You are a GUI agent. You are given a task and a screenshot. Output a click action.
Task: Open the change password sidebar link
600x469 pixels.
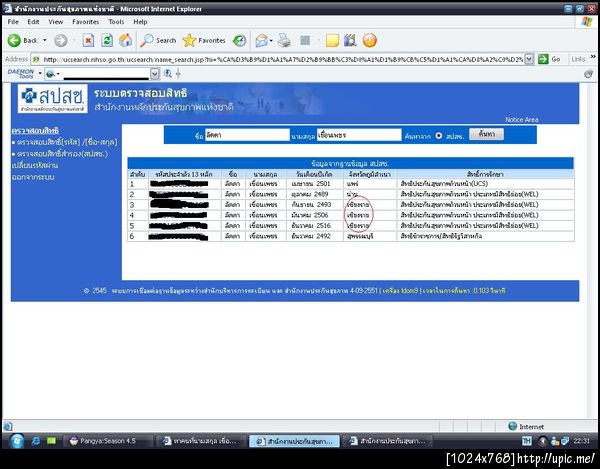point(35,166)
